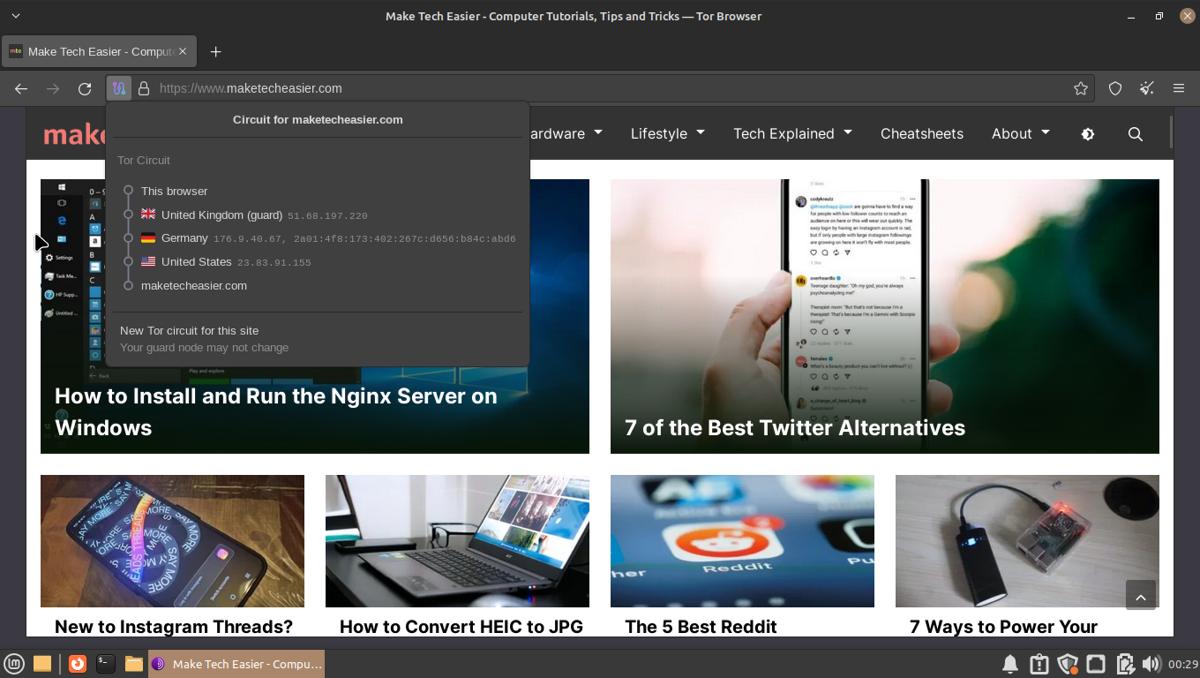Activate the New Identity broom icon

(x=1146, y=88)
